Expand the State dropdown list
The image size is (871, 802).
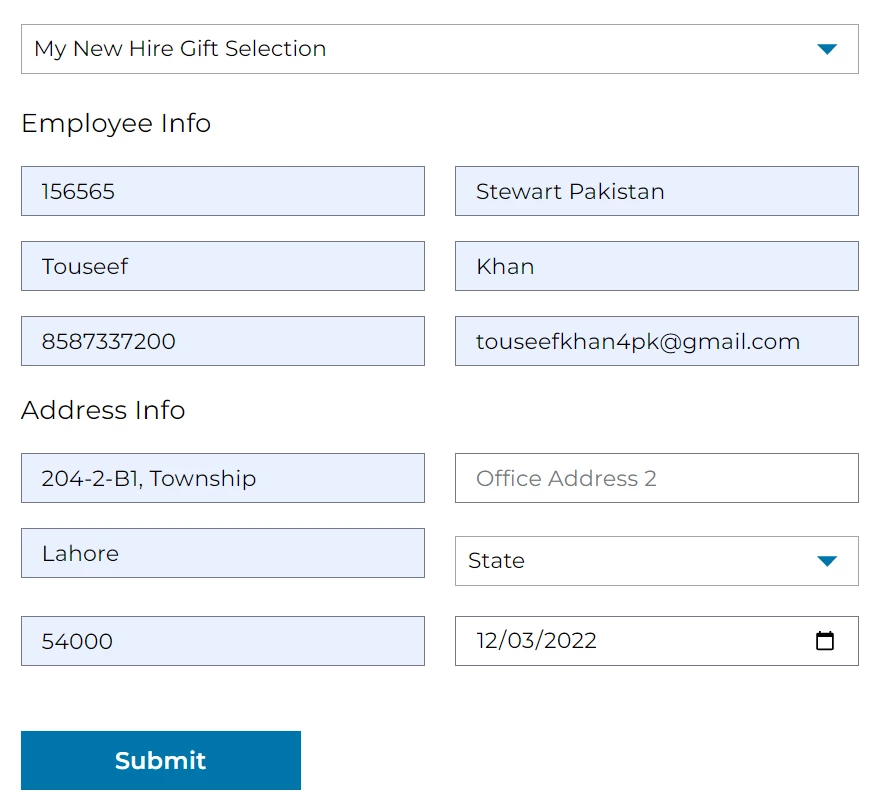click(x=657, y=561)
